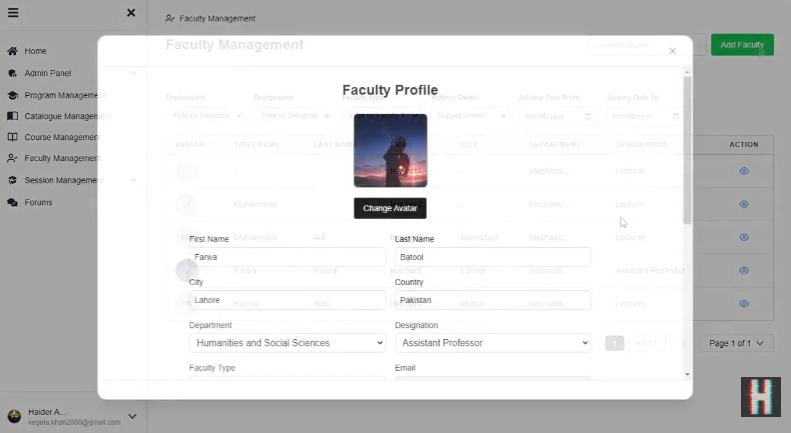Click the Program Management graduation cap icon
This screenshot has width=791, height=433.
[x=12, y=95]
